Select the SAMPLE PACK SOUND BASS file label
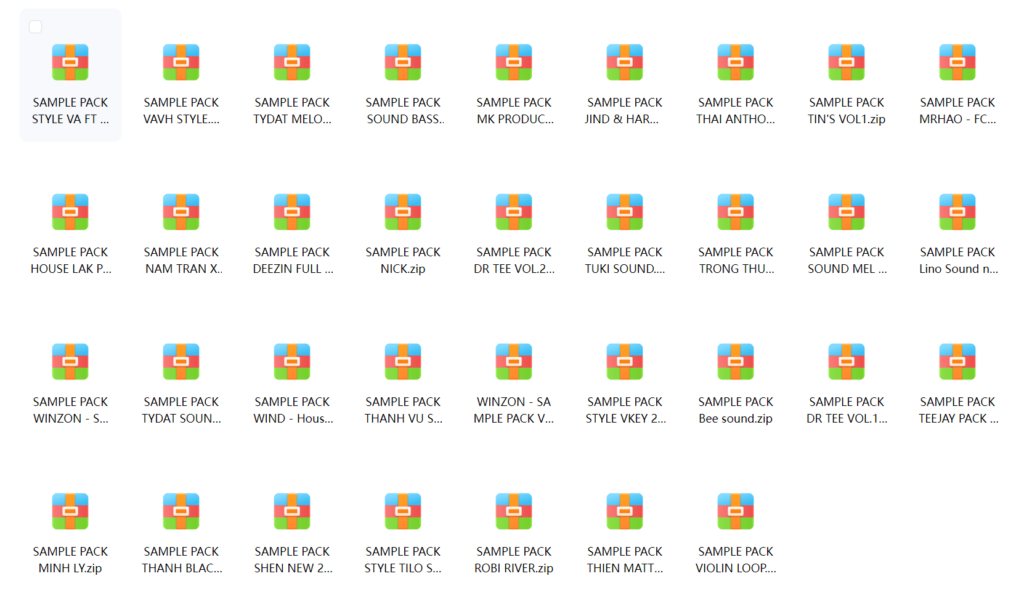 tap(403, 110)
